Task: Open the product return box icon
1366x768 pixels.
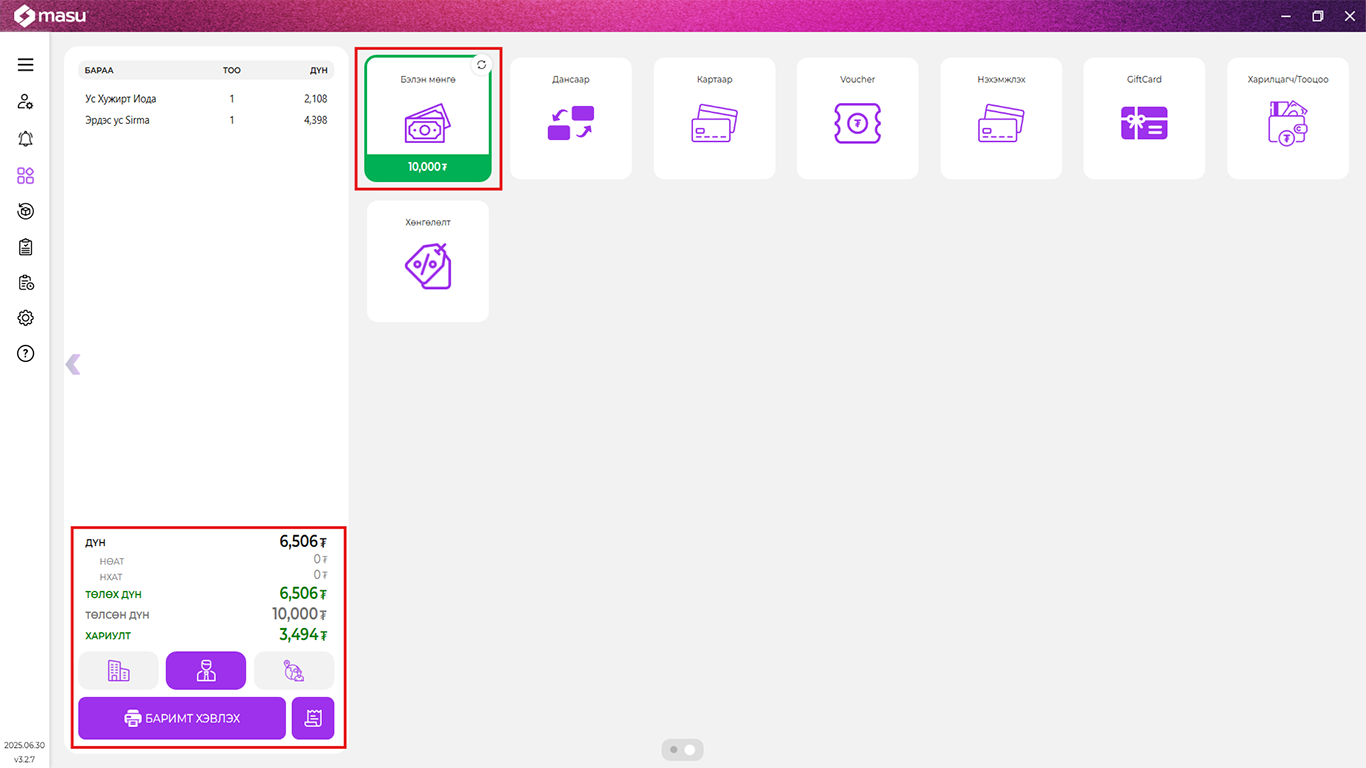Action: pos(25,211)
